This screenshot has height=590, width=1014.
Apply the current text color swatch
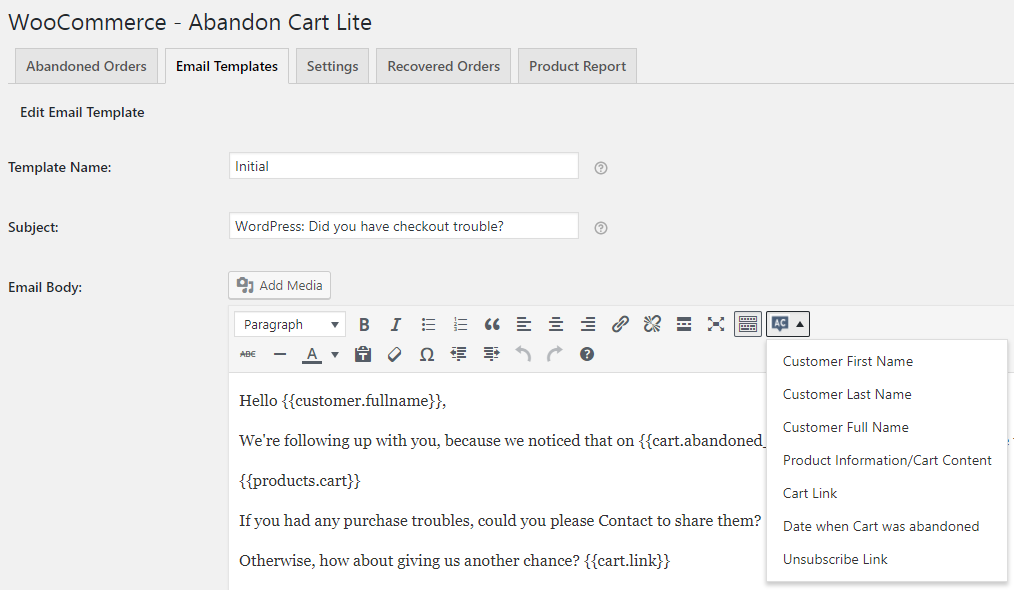coord(312,354)
